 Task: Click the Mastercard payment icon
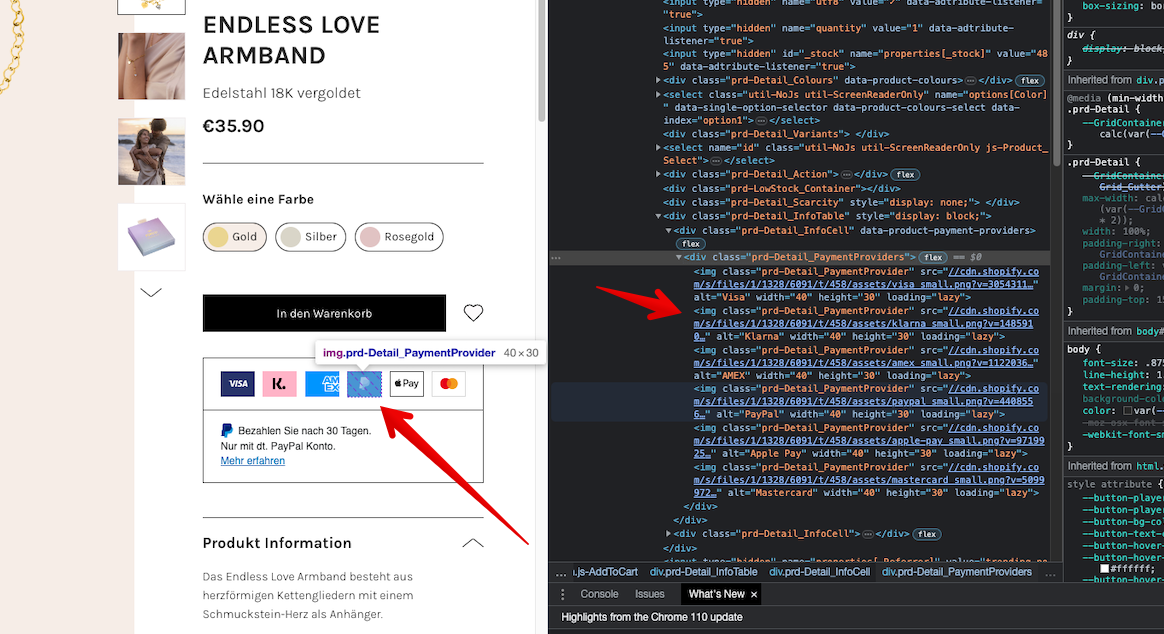(x=449, y=384)
